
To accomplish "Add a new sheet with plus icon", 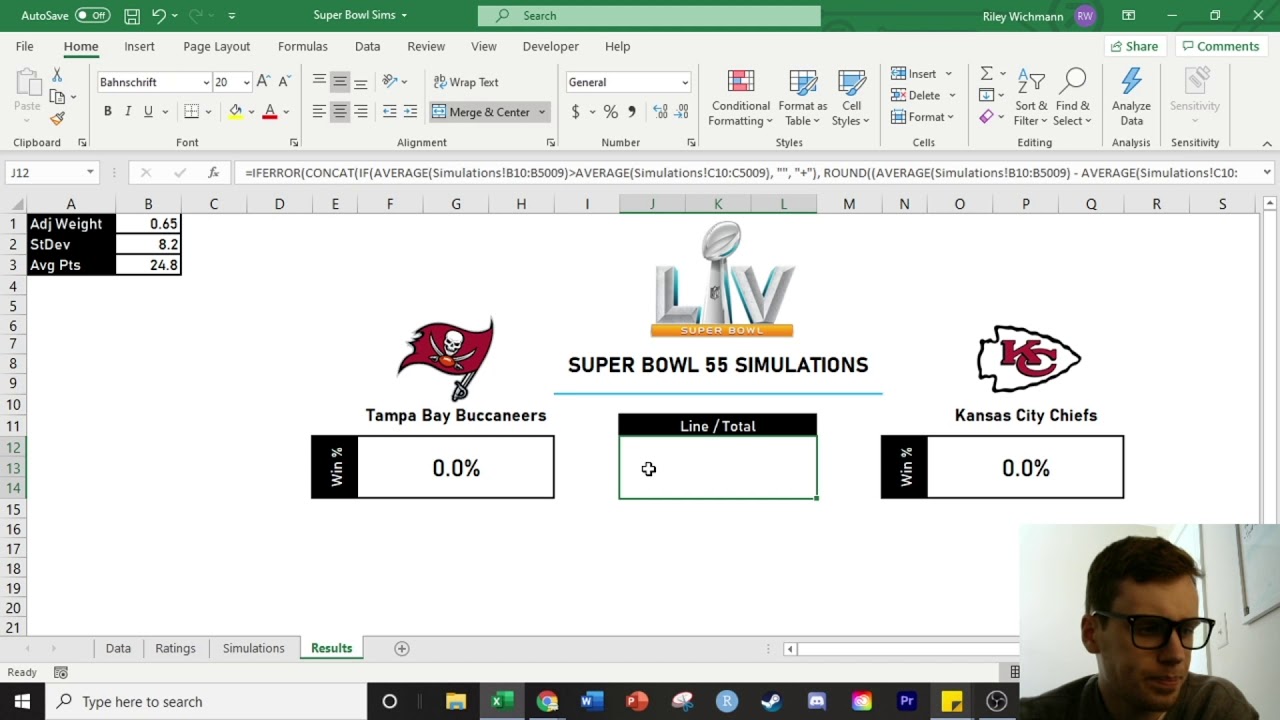I will [x=401, y=648].
